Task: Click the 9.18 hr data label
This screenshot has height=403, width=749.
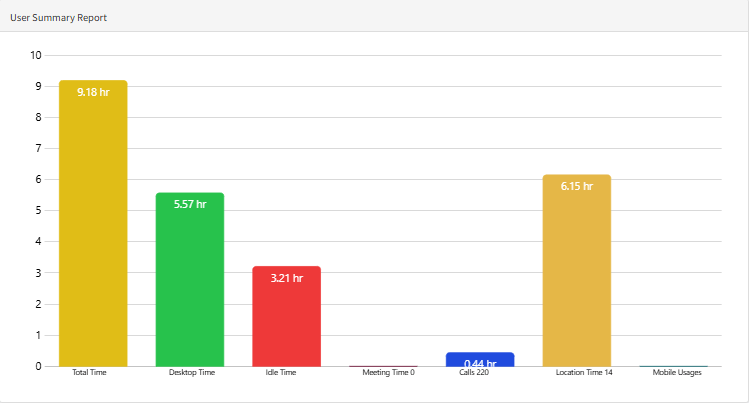Action: (93, 93)
